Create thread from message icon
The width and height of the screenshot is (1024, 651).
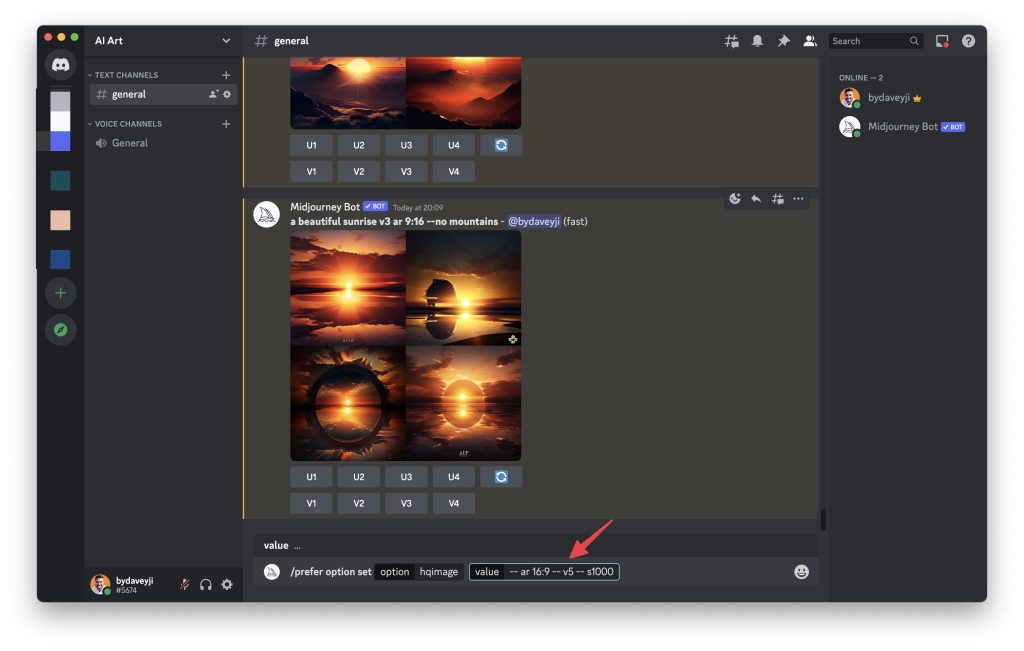point(777,198)
